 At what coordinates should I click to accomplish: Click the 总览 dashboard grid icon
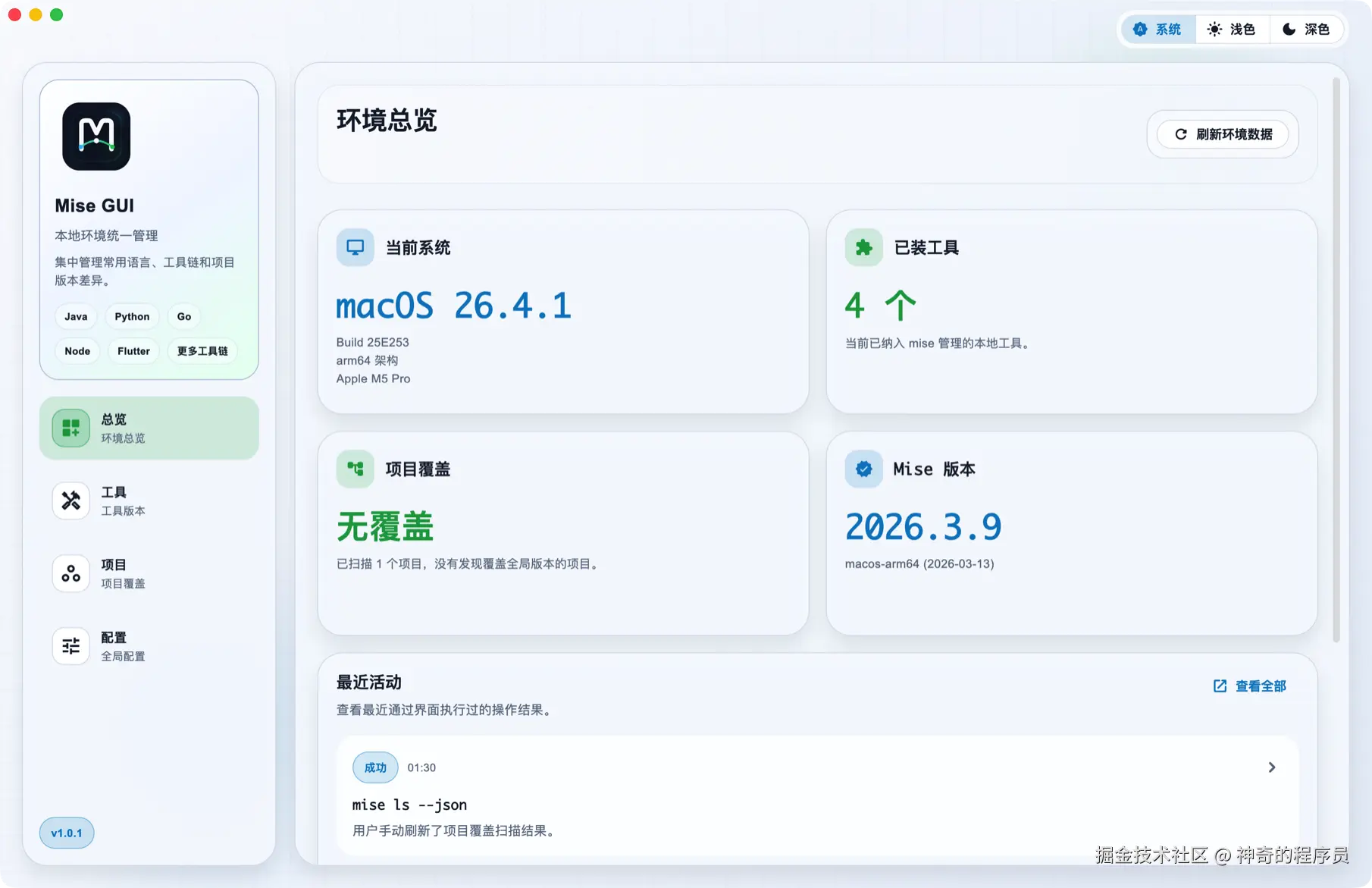click(71, 428)
